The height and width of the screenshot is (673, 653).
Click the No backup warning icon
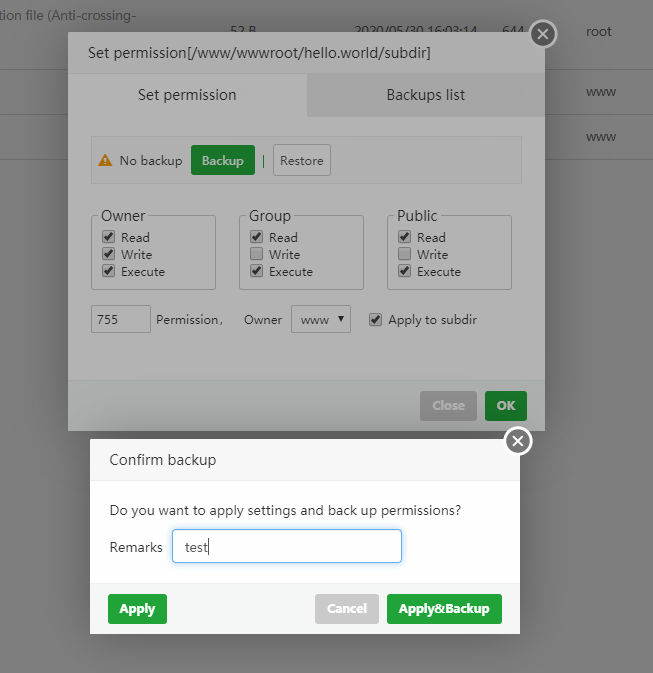tap(105, 161)
